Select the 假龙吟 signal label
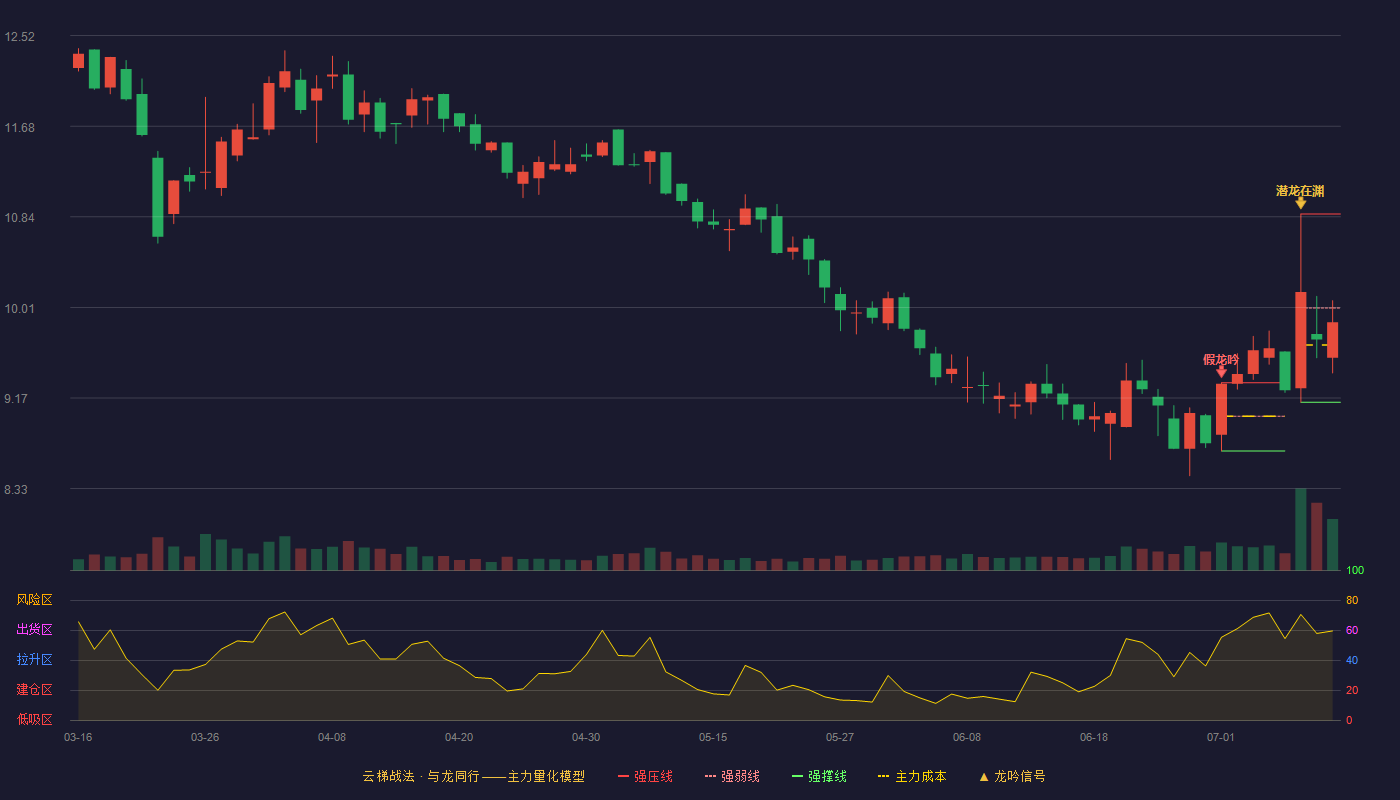Viewport: 1400px width, 800px height. pos(1221,359)
